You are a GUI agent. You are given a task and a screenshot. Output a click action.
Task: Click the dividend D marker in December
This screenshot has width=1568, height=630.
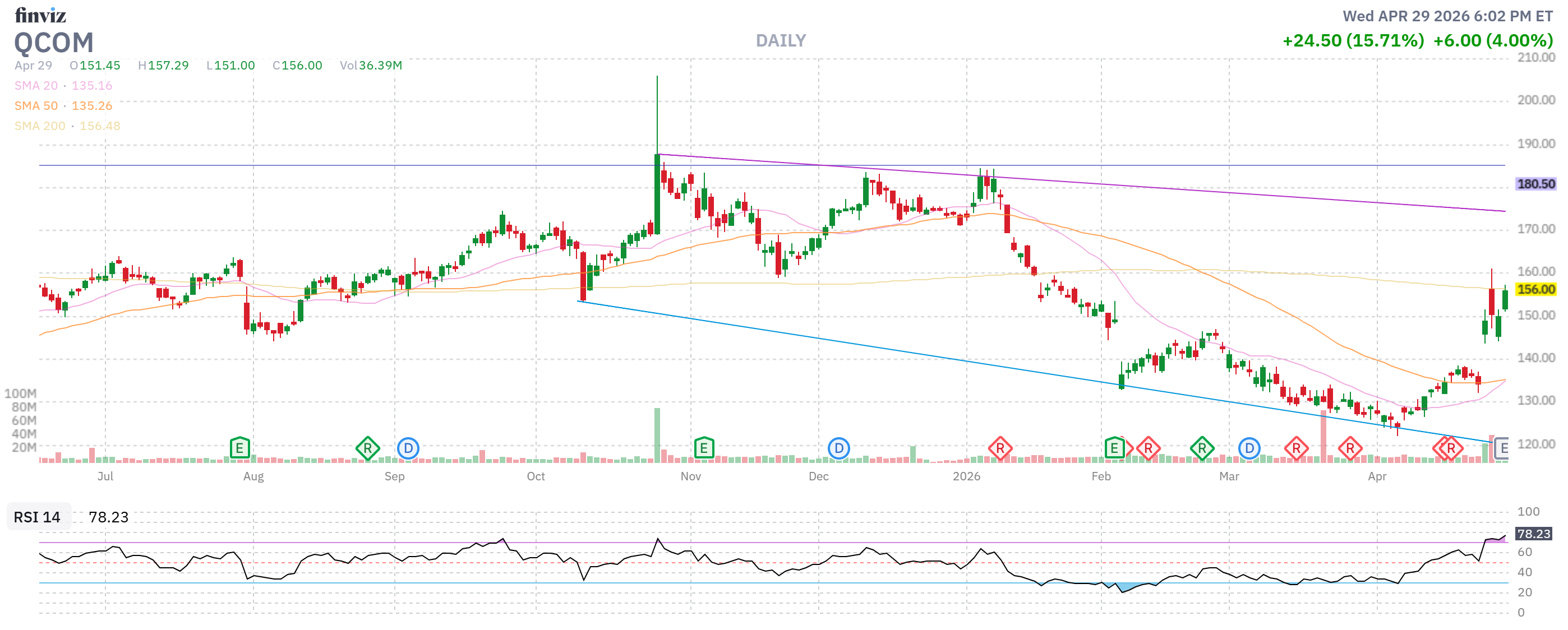(838, 449)
